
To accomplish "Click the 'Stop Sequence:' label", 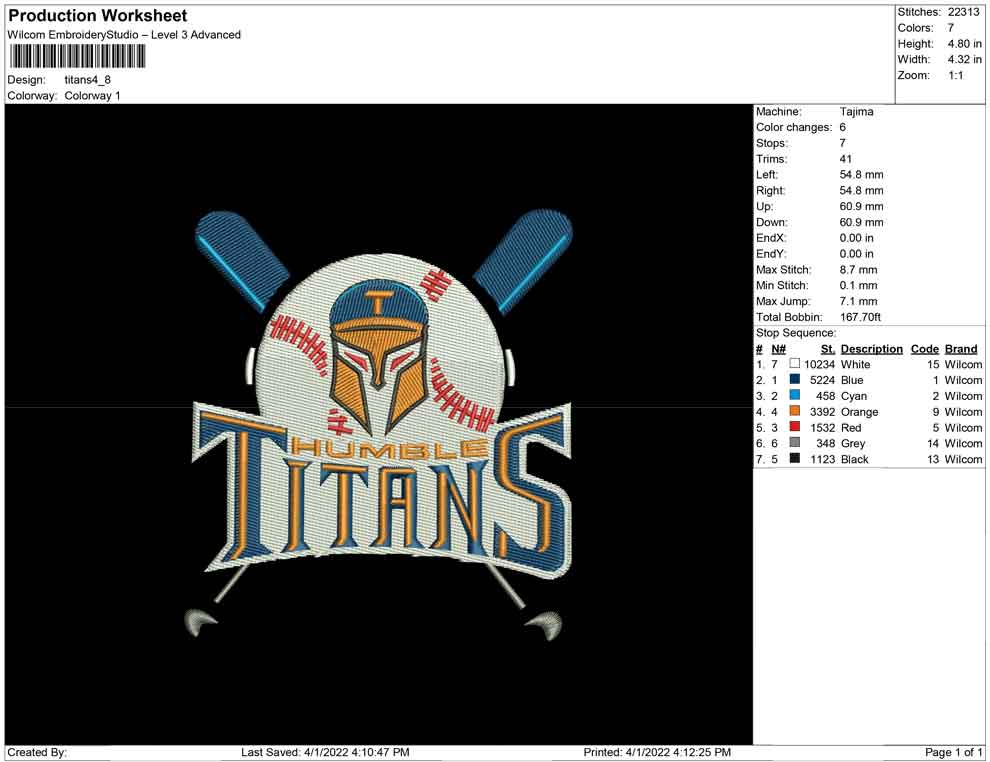I will coord(796,333).
